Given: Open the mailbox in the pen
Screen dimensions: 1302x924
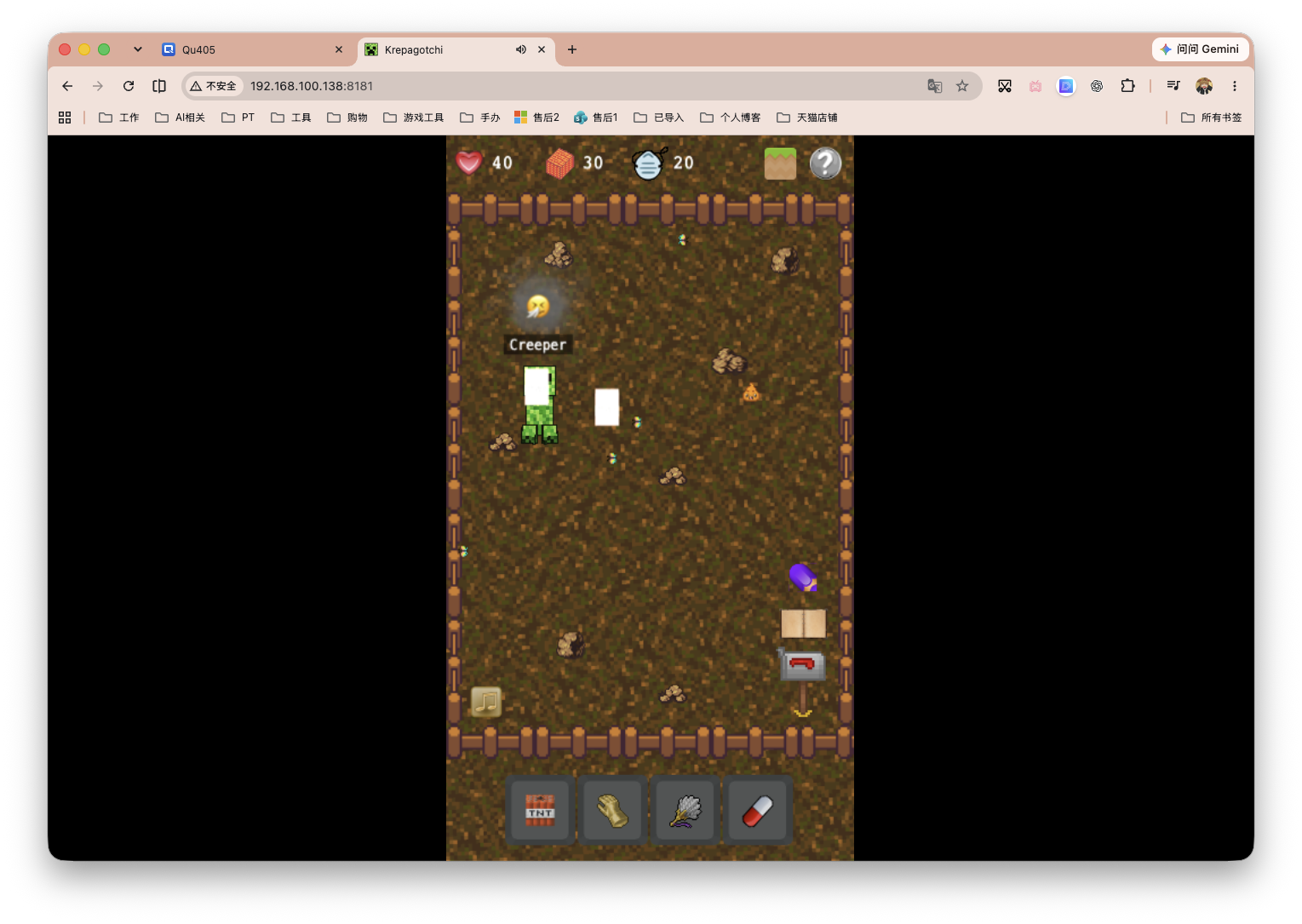Looking at the screenshot, I should [802, 664].
